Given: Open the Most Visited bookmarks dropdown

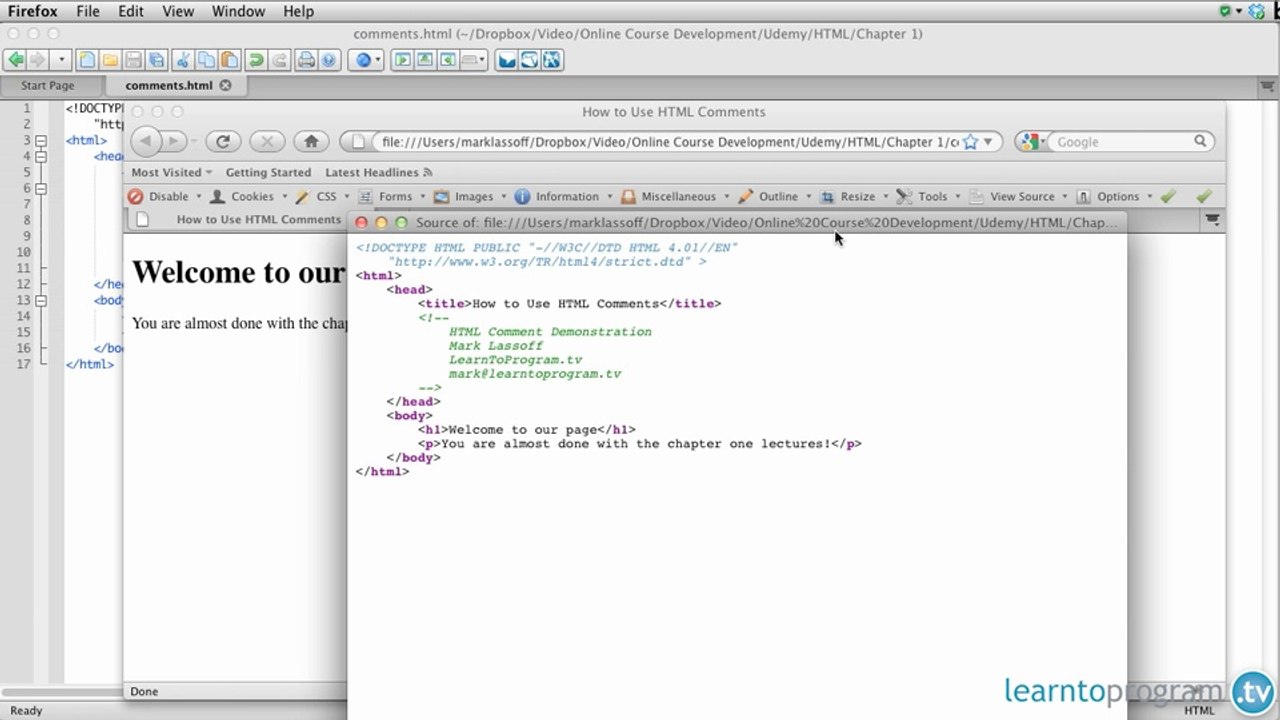Looking at the screenshot, I should (x=171, y=173).
